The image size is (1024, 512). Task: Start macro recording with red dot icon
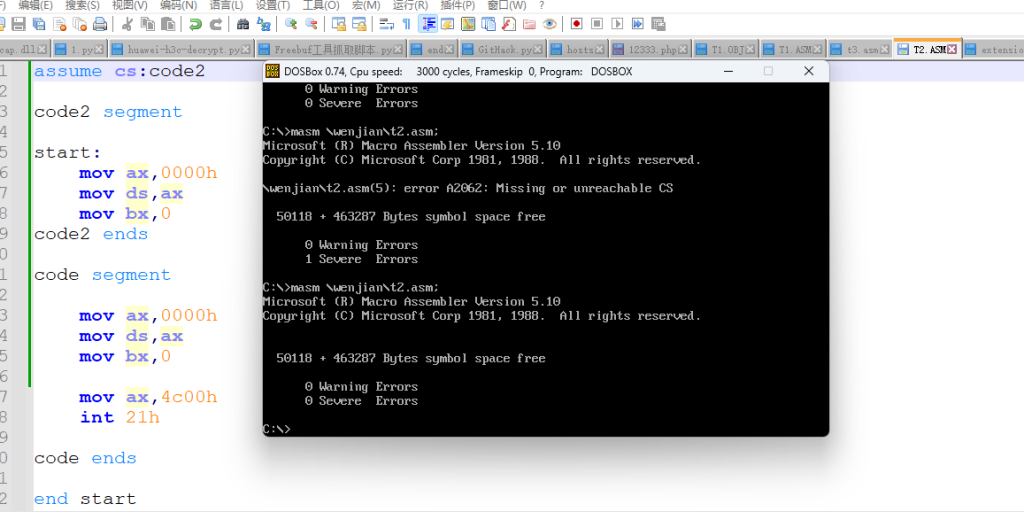(576, 23)
